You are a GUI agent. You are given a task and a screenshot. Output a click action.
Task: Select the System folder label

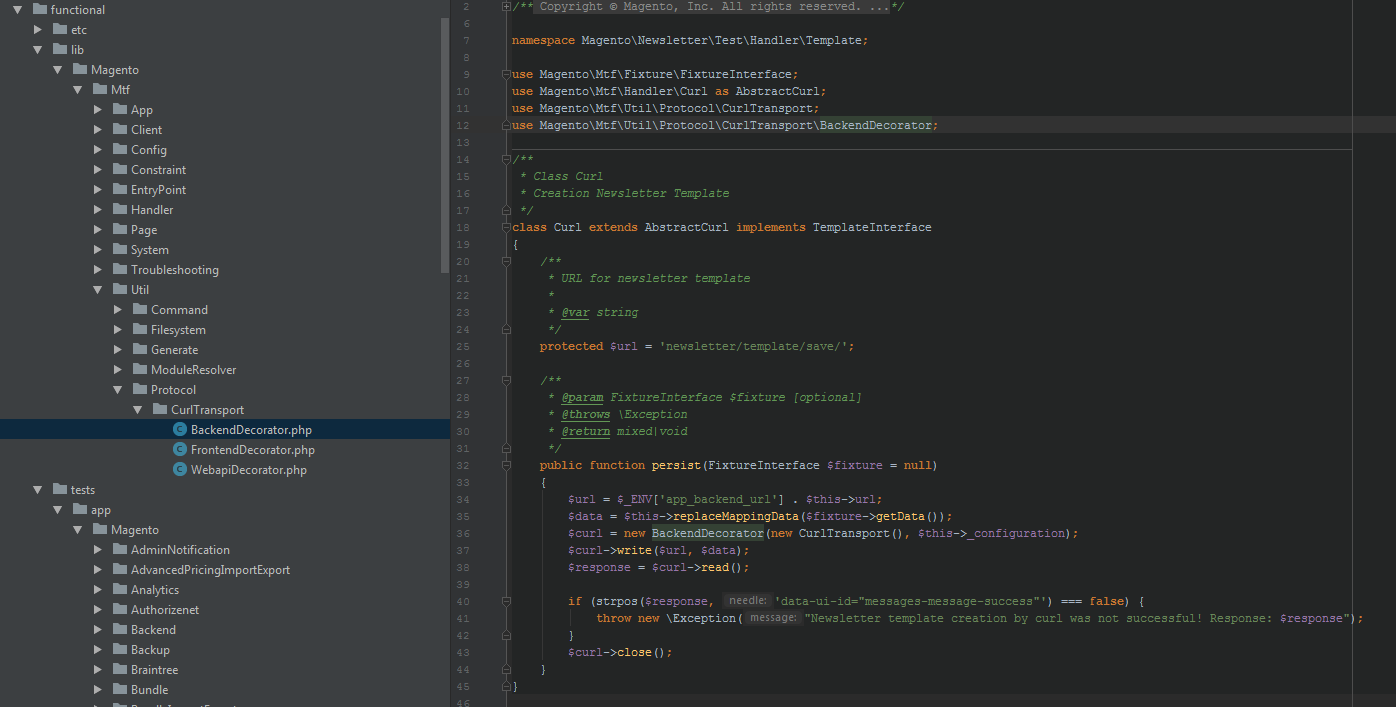(x=150, y=250)
